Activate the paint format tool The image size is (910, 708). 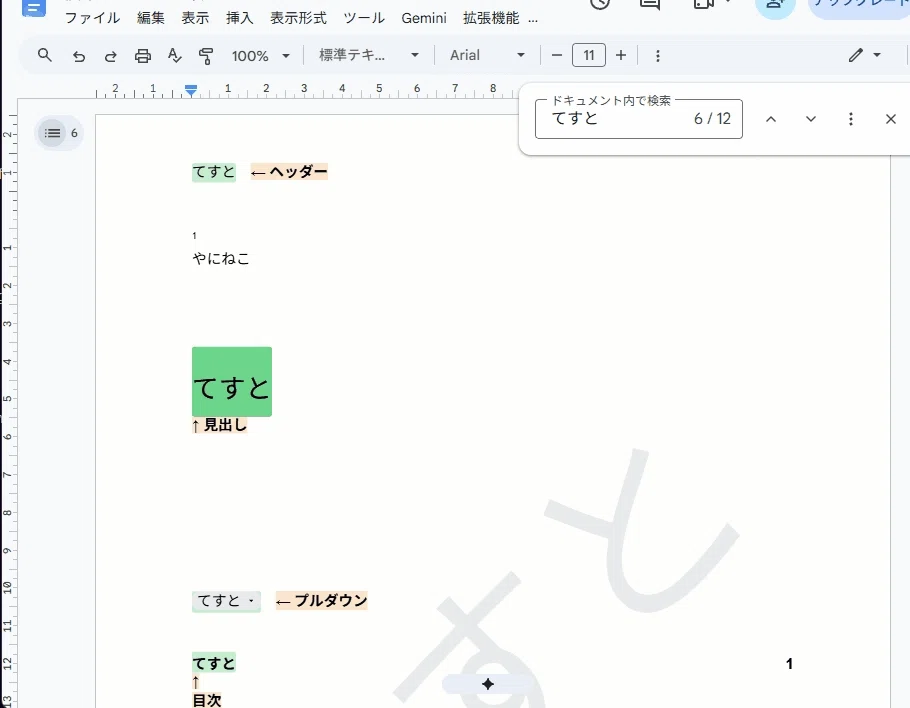(x=205, y=56)
